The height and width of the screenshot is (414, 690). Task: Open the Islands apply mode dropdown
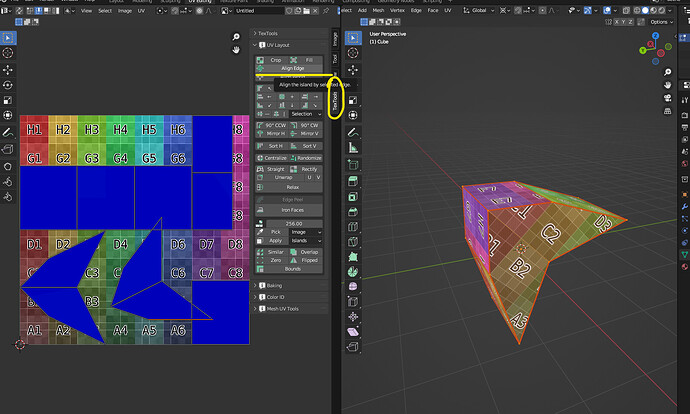[306, 241]
